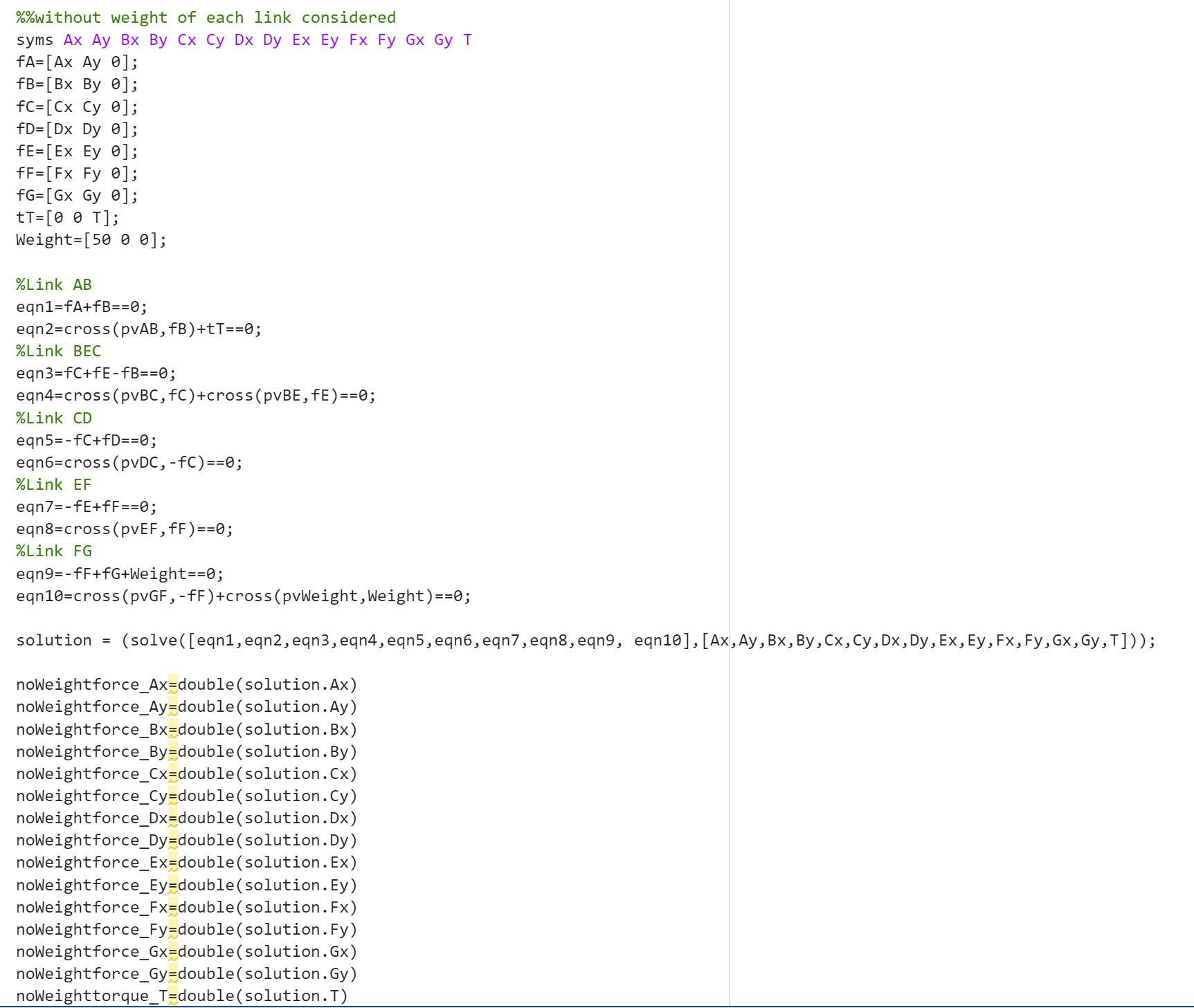The image size is (1194, 1008).
Task: Click the %%without weight header comment
Action: coord(204,17)
